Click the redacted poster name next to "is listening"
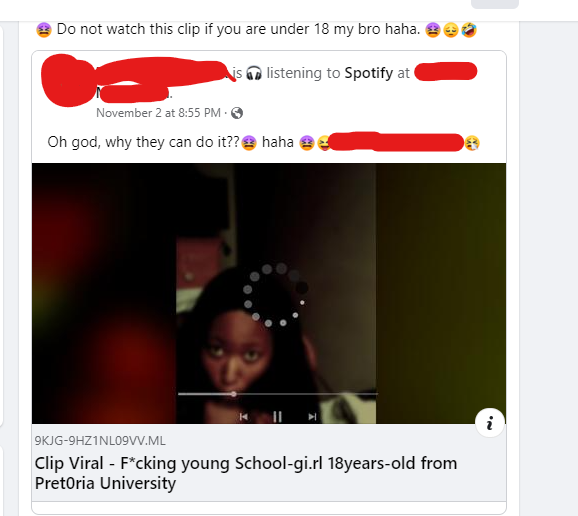The image size is (578, 516). pyautogui.click(x=164, y=70)
